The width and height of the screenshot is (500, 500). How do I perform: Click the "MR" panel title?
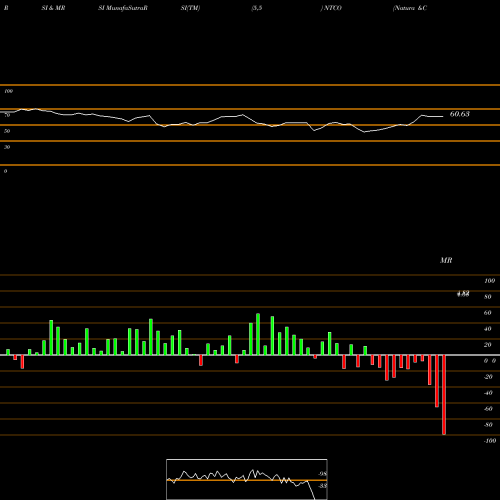click(x=446, y=260)
